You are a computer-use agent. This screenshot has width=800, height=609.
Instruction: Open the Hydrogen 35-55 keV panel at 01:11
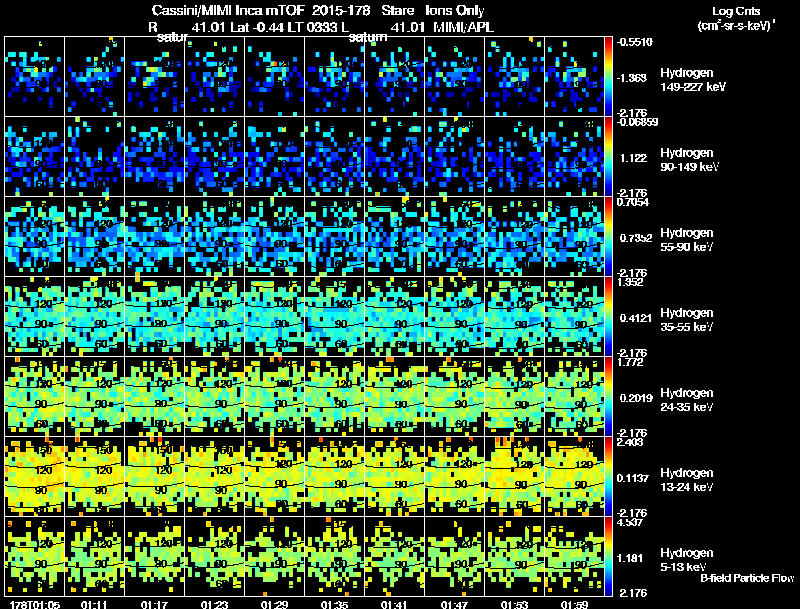point(94,317)
